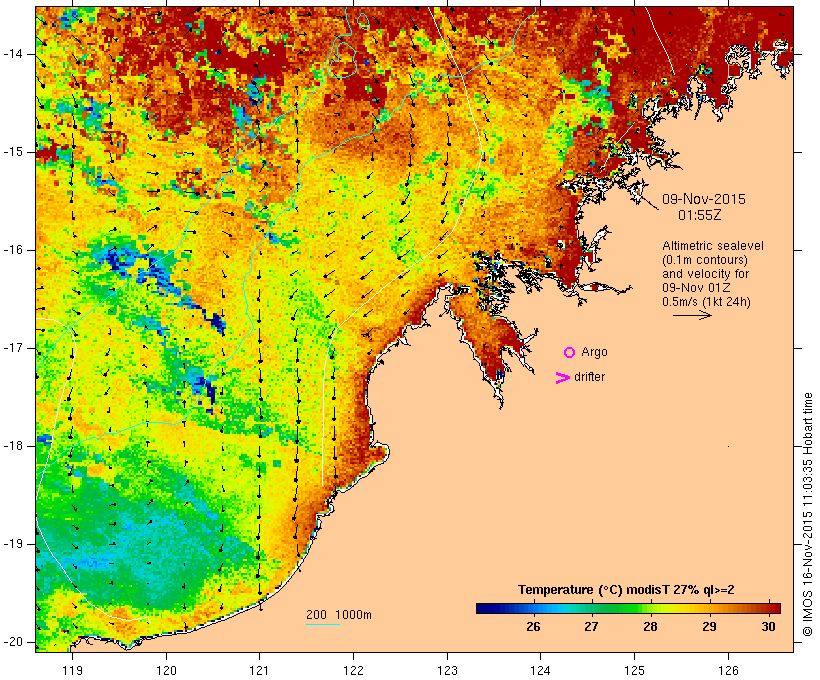Click the latitude axis label '-17'
The width and height of the screenshot is (820, 680).
point(12,348)
